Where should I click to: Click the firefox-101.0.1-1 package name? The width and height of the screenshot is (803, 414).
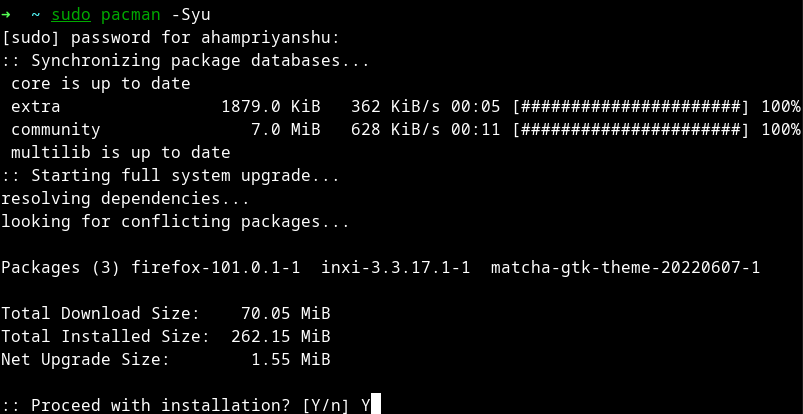(216, 267)
